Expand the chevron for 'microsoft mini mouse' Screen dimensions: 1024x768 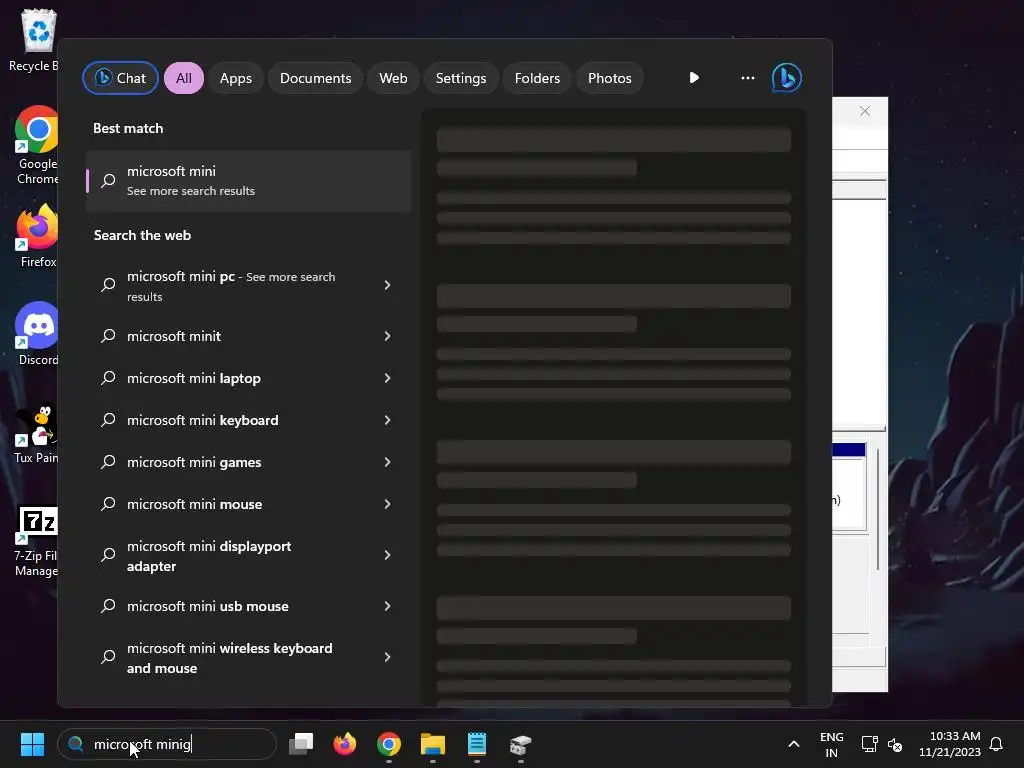(387, 504)
